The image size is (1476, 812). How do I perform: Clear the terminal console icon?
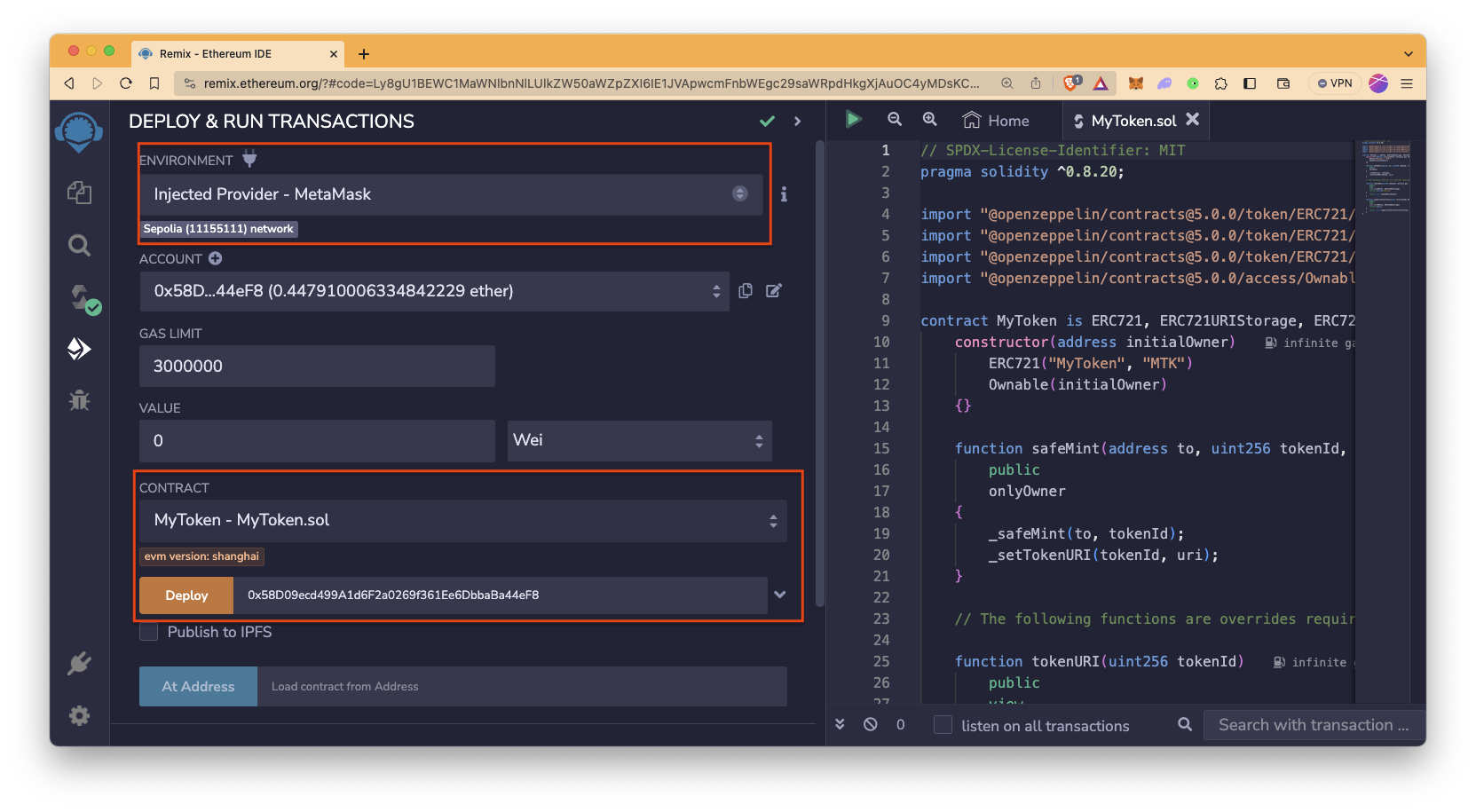coord(871,724)
